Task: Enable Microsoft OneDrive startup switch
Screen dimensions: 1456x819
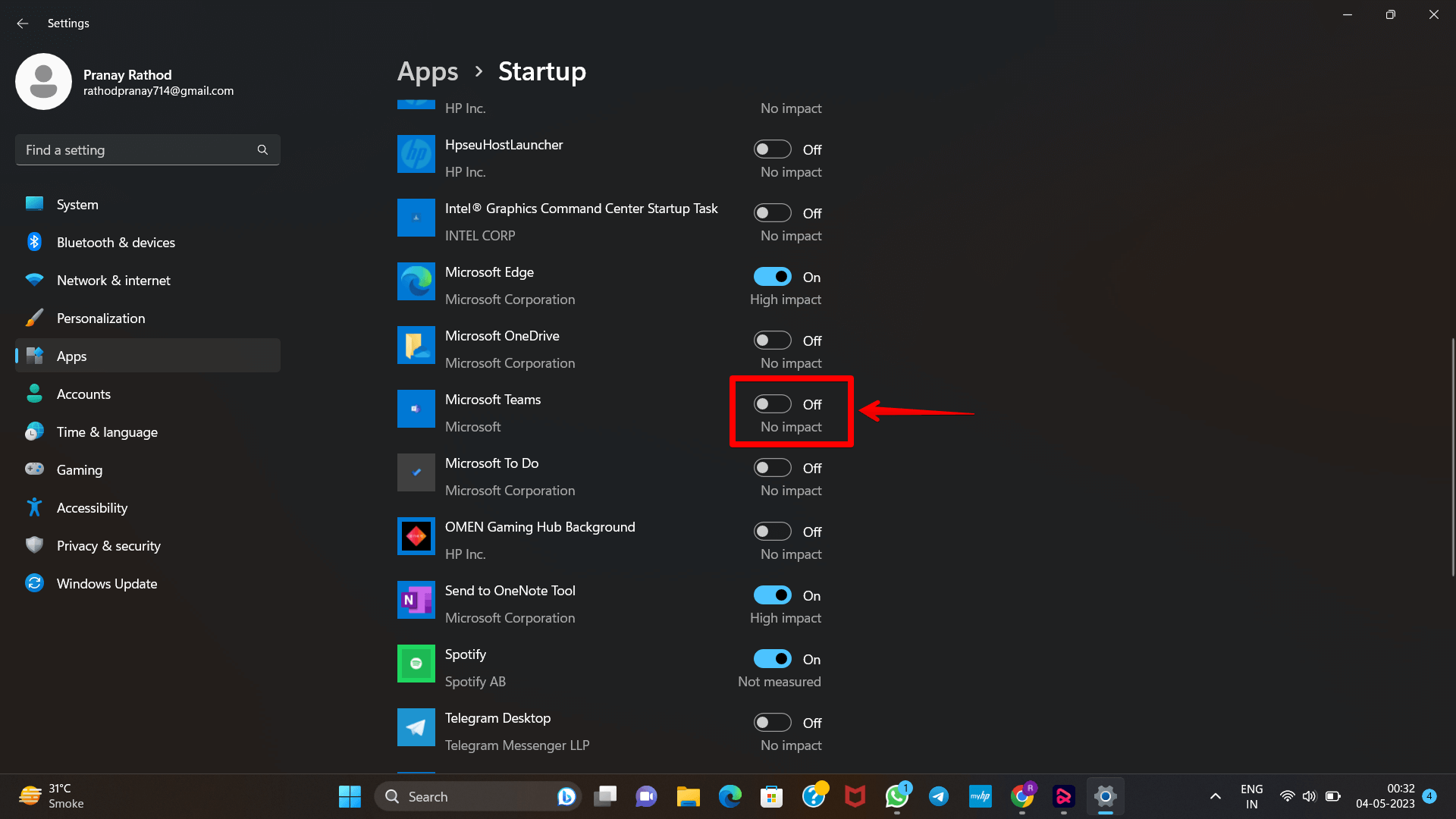Action: click(772, 340)
